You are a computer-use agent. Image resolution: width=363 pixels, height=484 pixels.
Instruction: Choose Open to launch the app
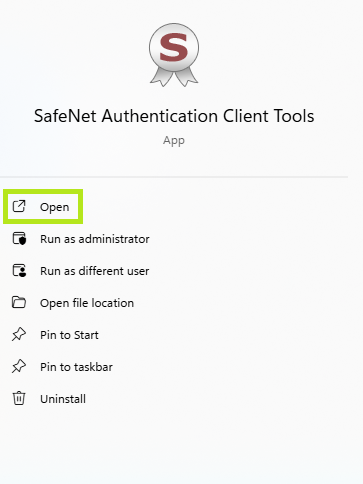[43, 207]
